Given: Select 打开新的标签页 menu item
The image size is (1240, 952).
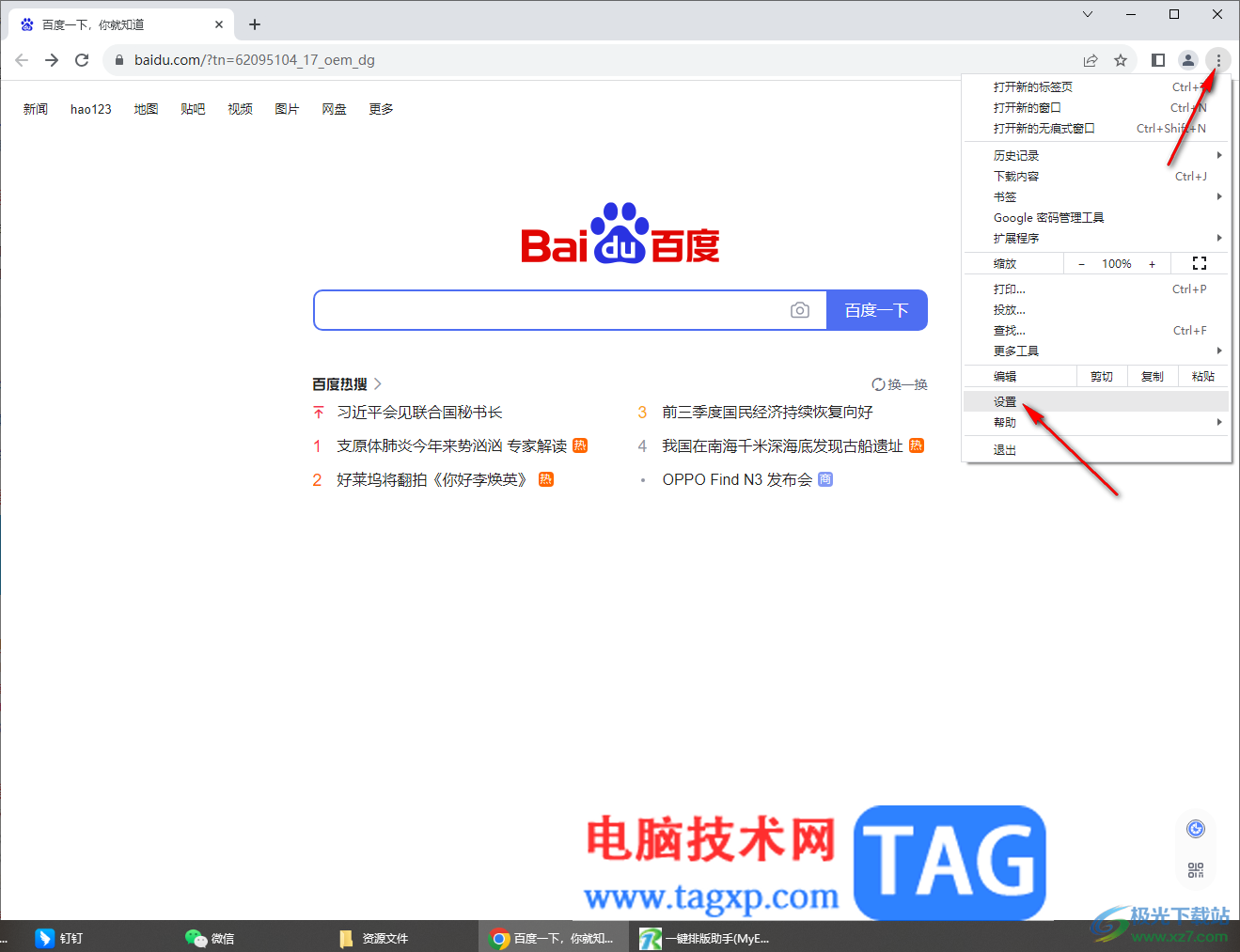Looking at the screenshot, I should [1096, 87].
